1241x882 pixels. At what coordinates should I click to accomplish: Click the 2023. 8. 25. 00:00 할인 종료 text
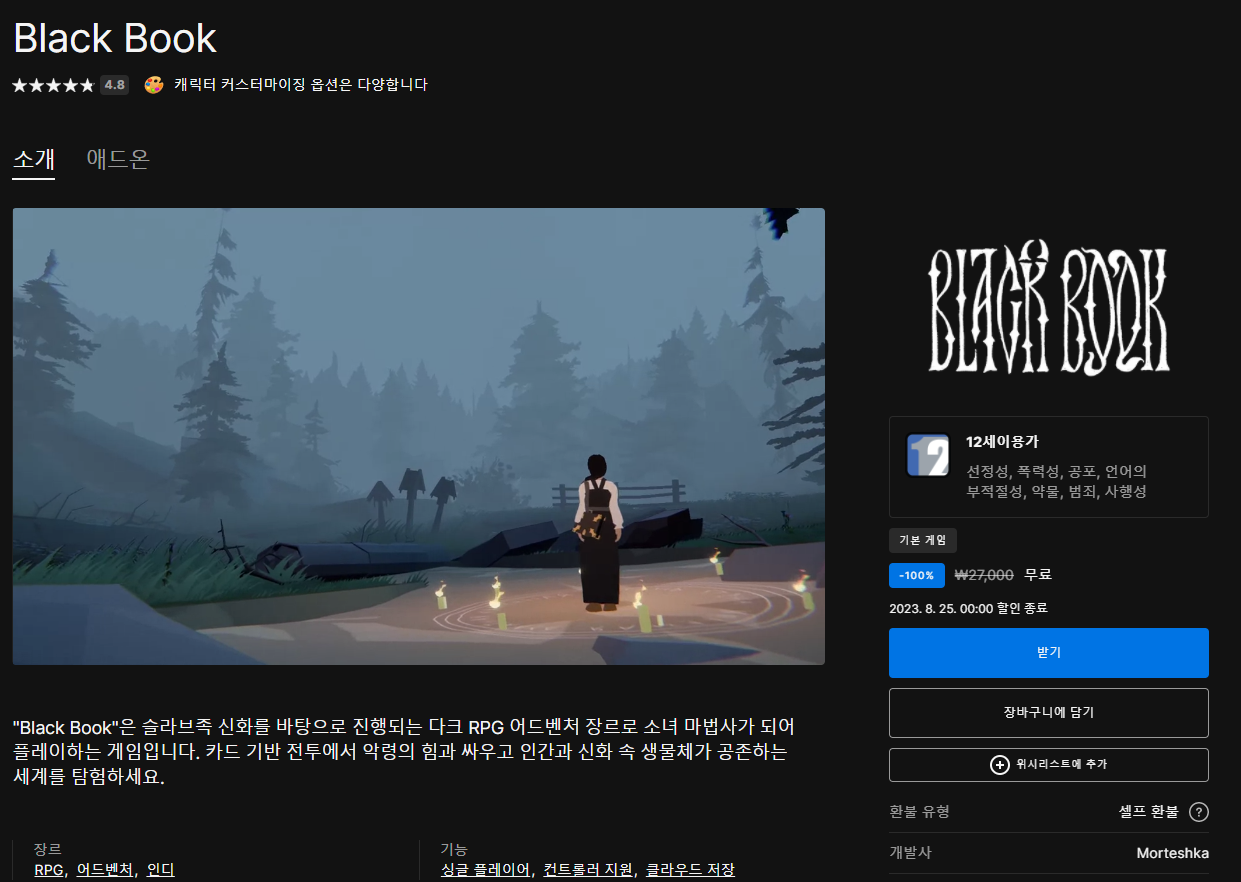click(968, 608)
